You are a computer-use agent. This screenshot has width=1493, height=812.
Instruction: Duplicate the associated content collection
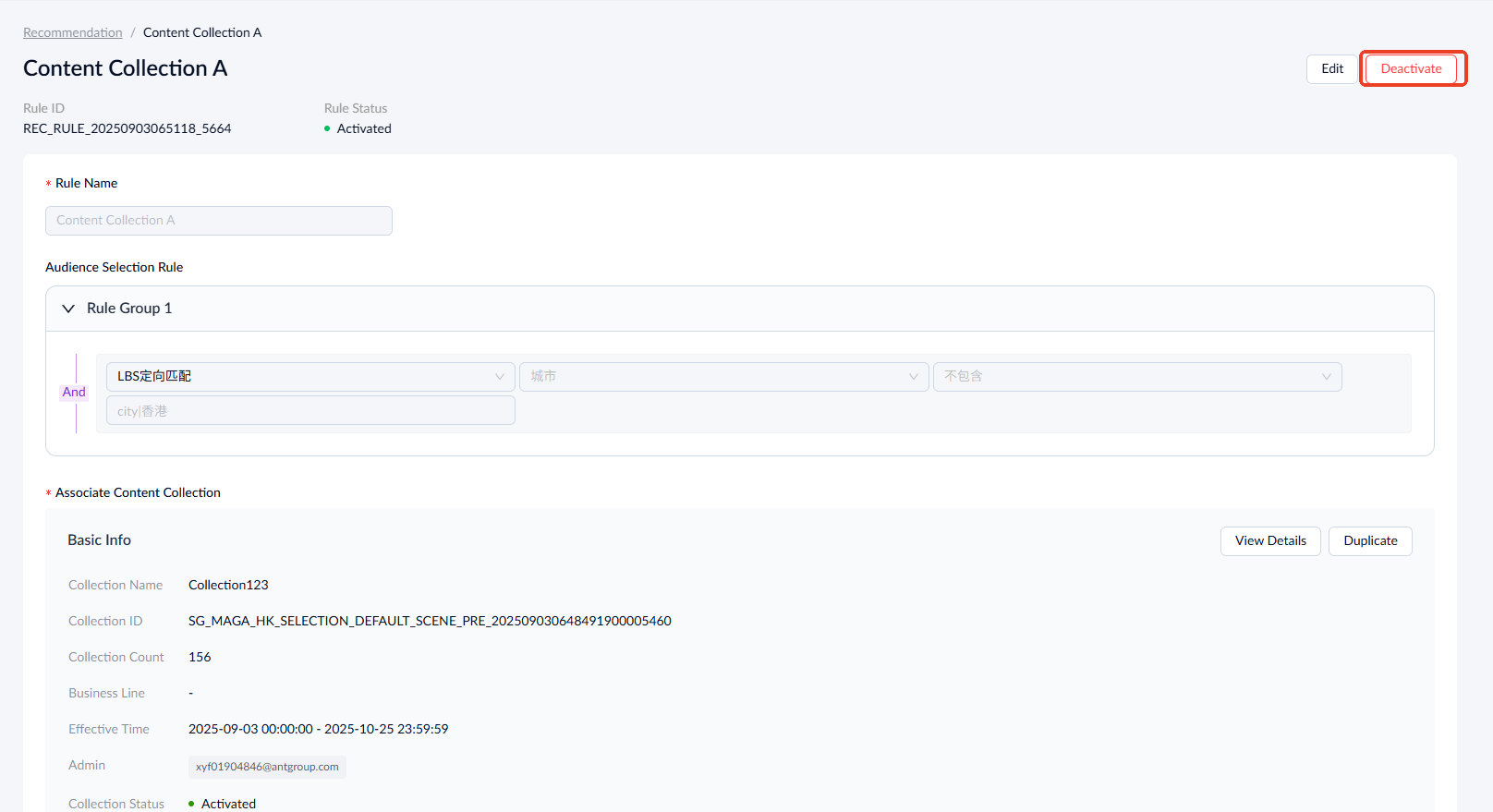click(x=1370, y=541)
